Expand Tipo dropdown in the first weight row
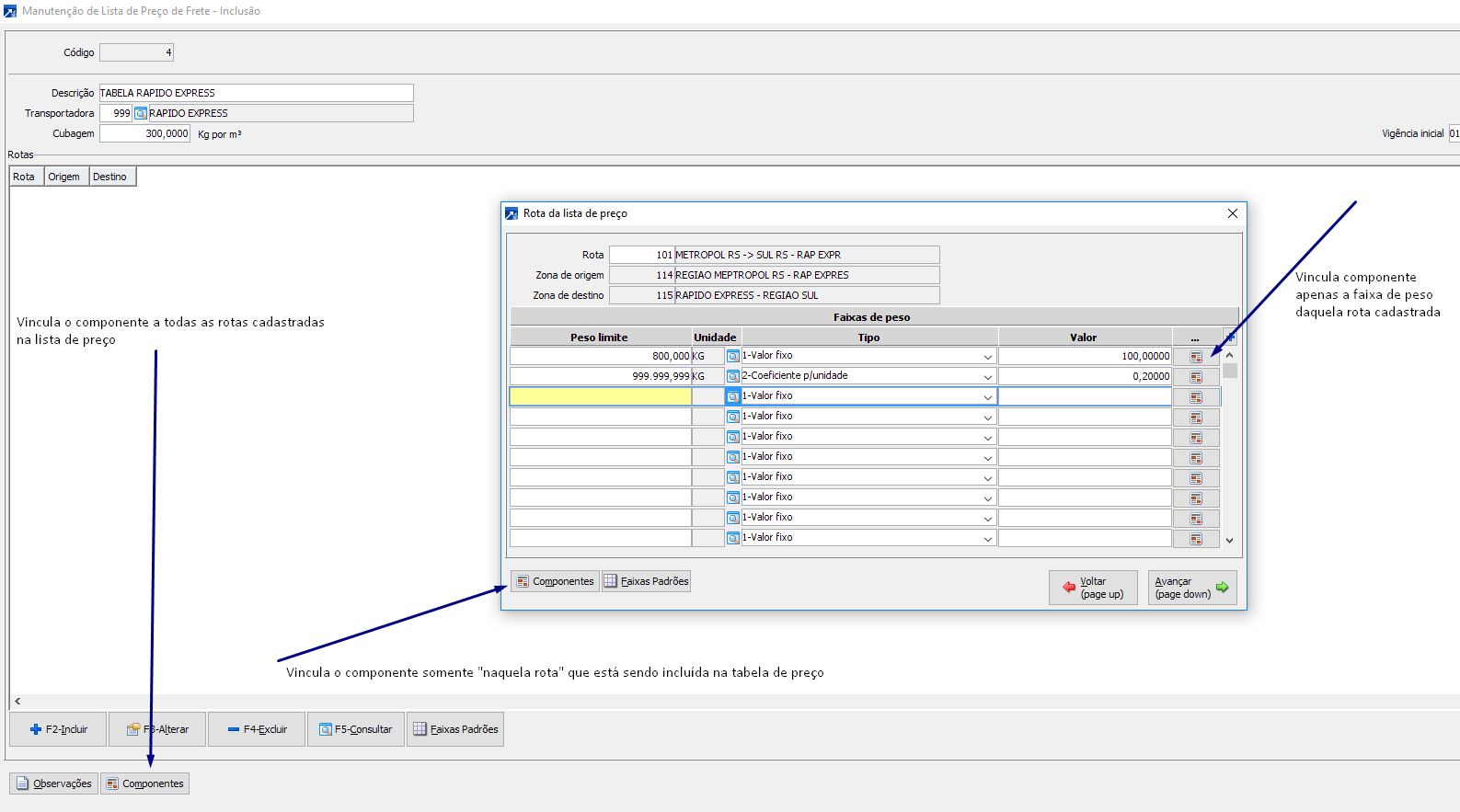The image size is (1460, 812). point(987,357)
